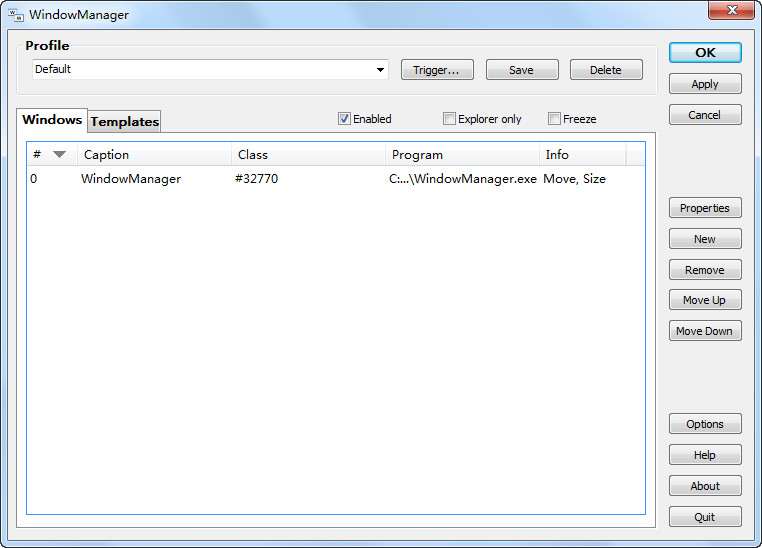Tick the Freeze checkbox
The image size is (762, 548).
click(x=554, y=119)
